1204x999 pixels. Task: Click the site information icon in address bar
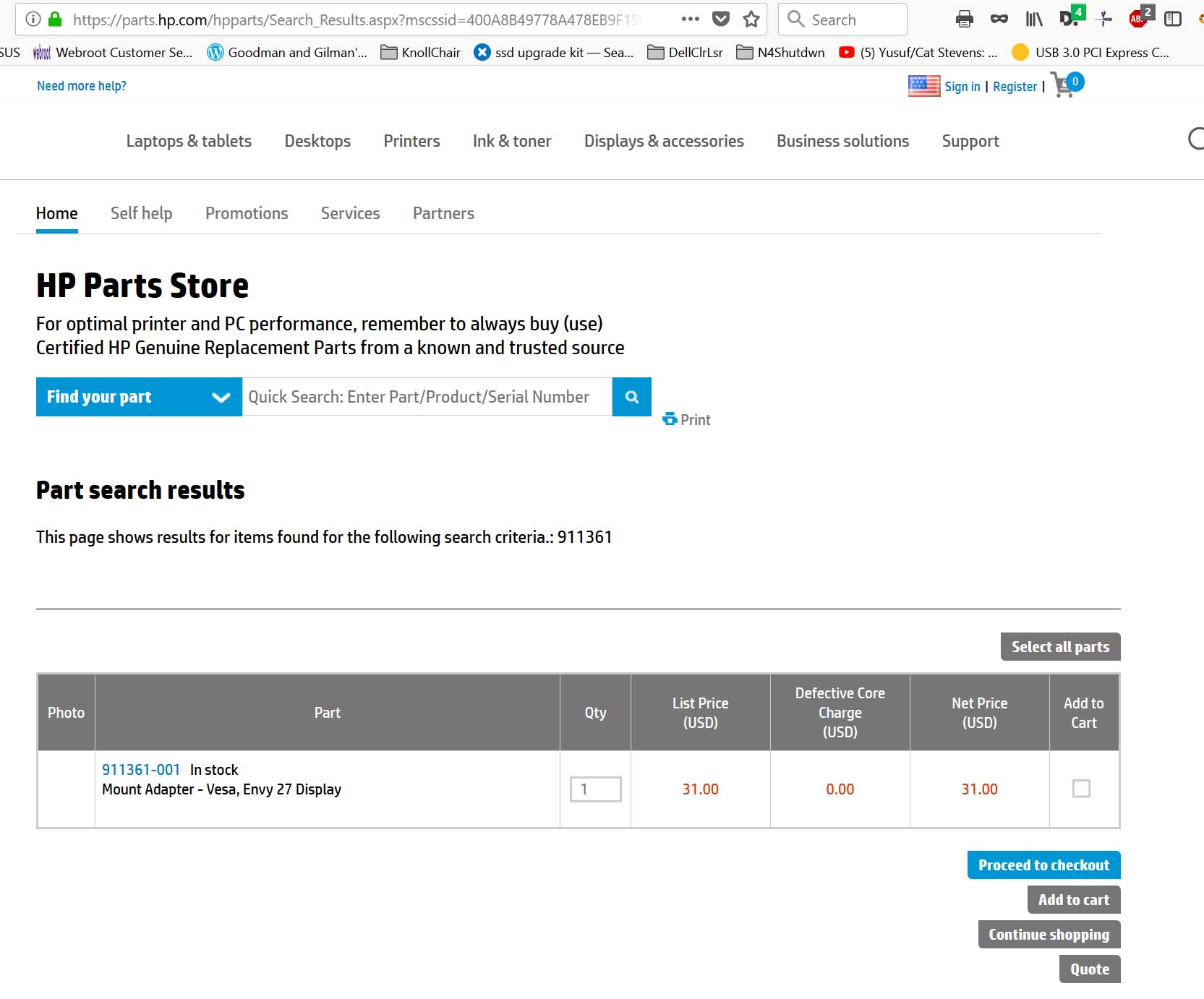tap(33, 20)
